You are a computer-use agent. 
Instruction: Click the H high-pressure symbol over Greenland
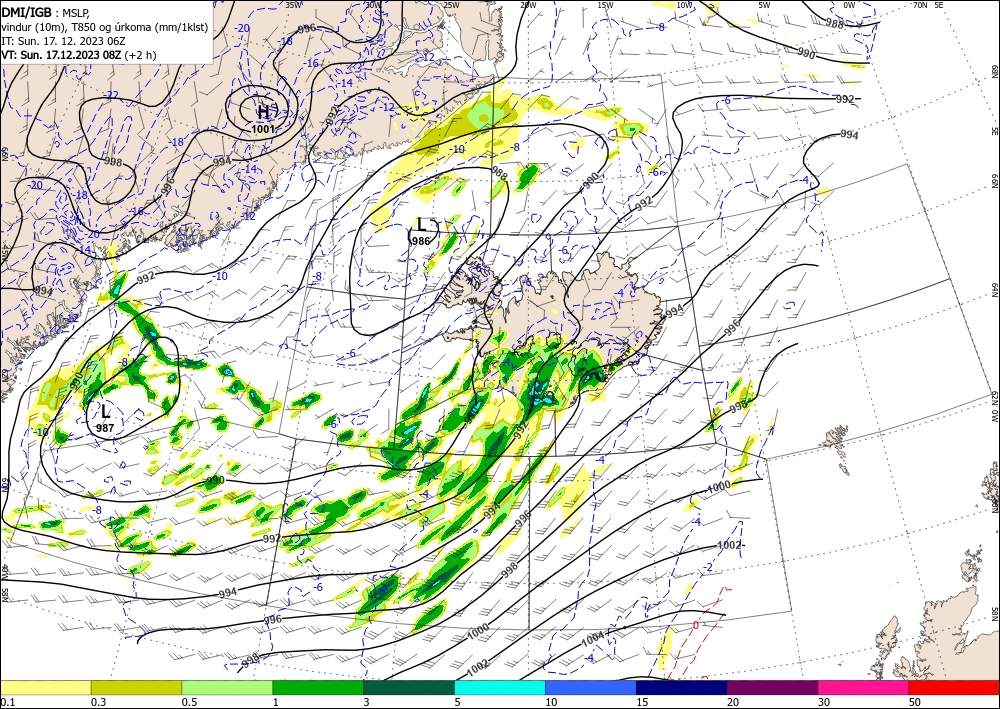point(263,112)
